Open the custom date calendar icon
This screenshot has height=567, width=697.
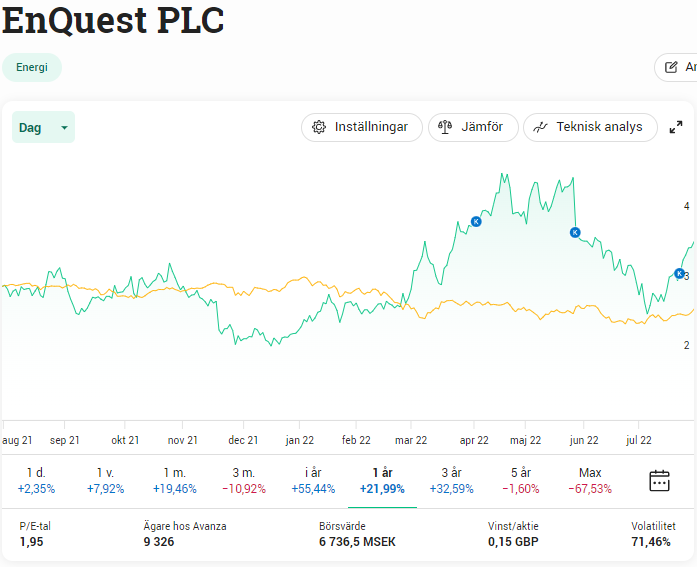coord(659,480)
